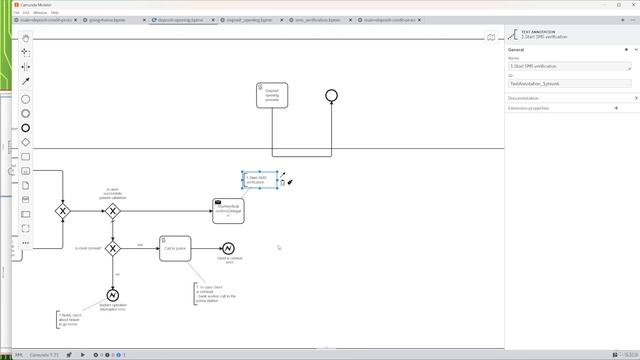Create a data object reference
Viewport: 640px width, 360px height.
click(25, 185)
